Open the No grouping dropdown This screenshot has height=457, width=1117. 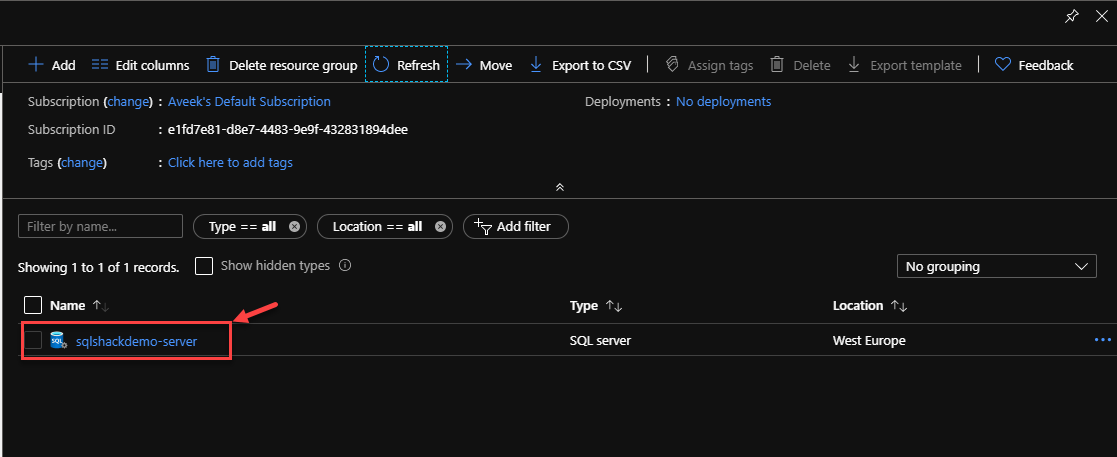click(995, 267)
